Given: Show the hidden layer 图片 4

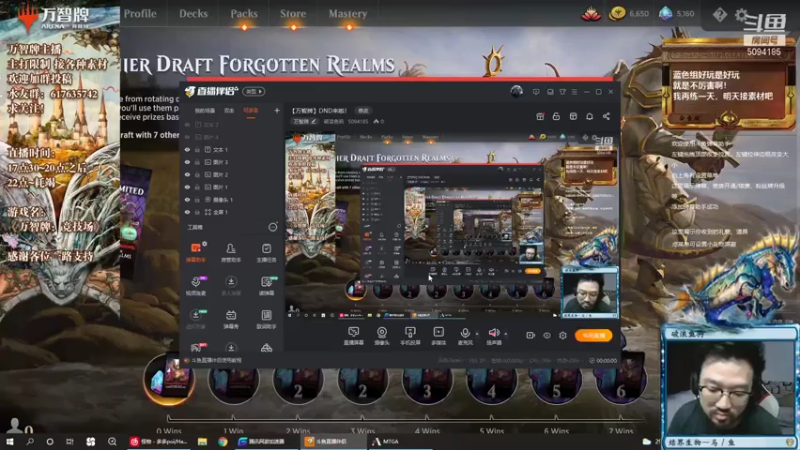Looking at the screenshot, I should (x=187, y=137).
